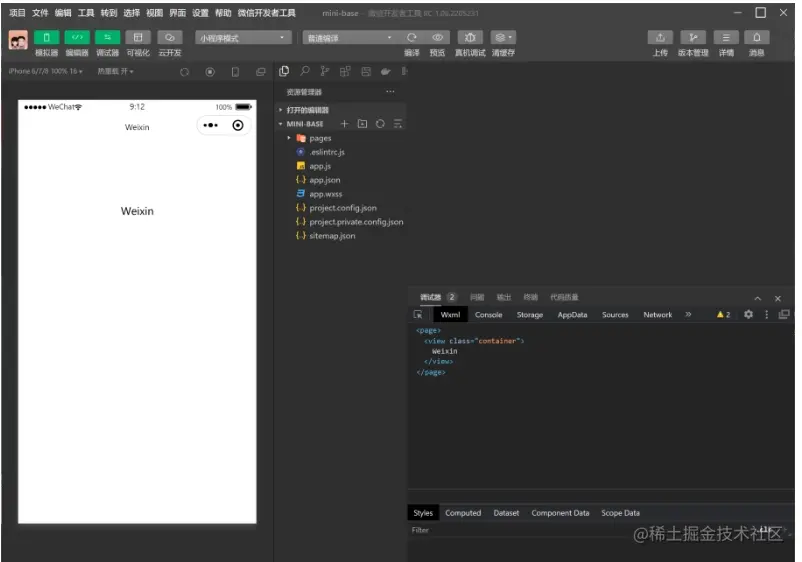Click the new folder icon
Screen dimensions: 802x562
pyautogui.click(x=362, y=124)
